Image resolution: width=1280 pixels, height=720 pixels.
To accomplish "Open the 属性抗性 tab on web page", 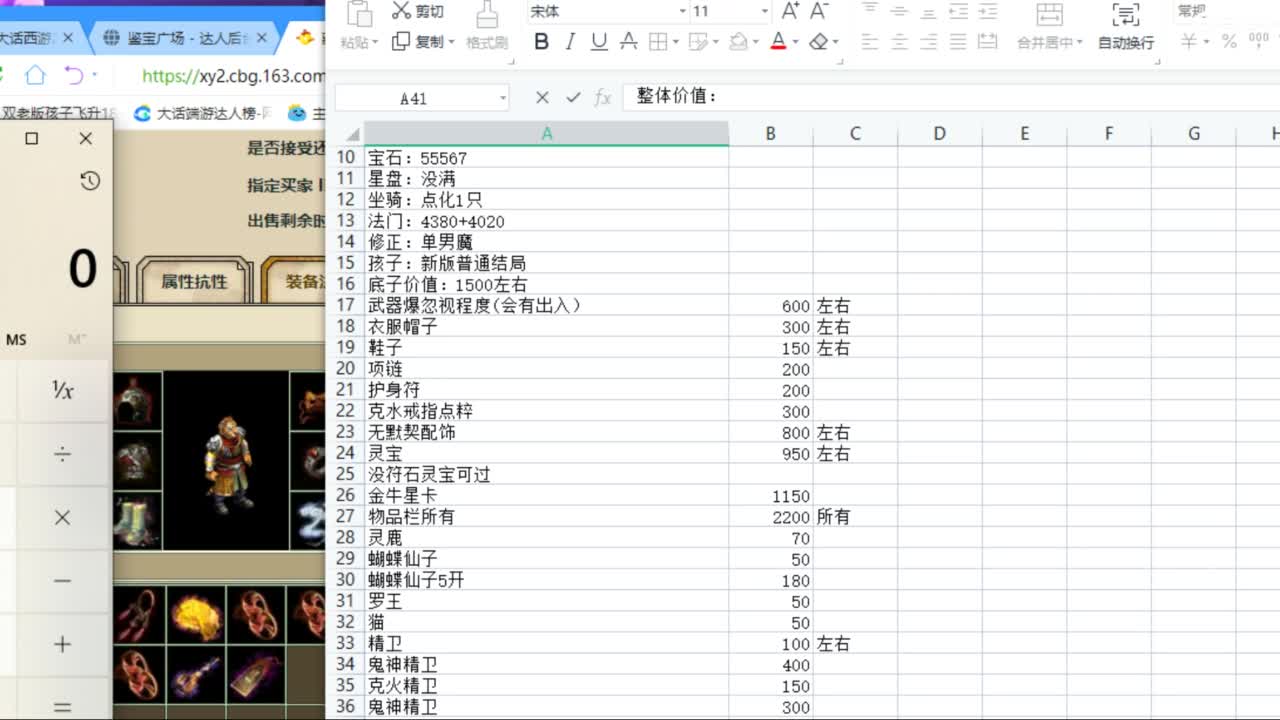I will 194,282.
